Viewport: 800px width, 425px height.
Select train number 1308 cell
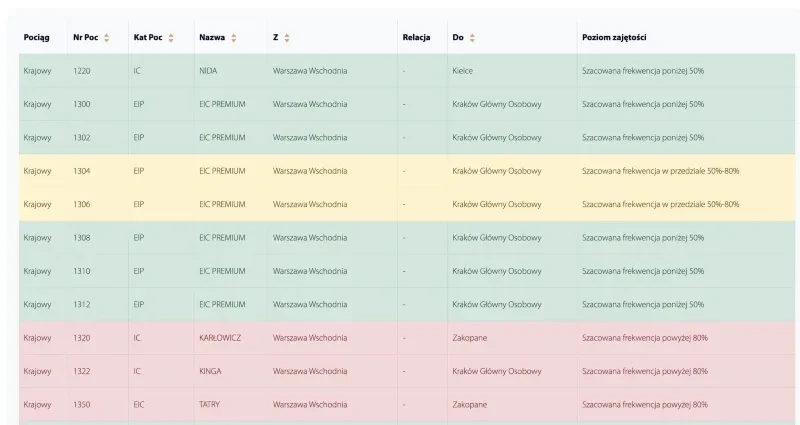tap(82, 238)
